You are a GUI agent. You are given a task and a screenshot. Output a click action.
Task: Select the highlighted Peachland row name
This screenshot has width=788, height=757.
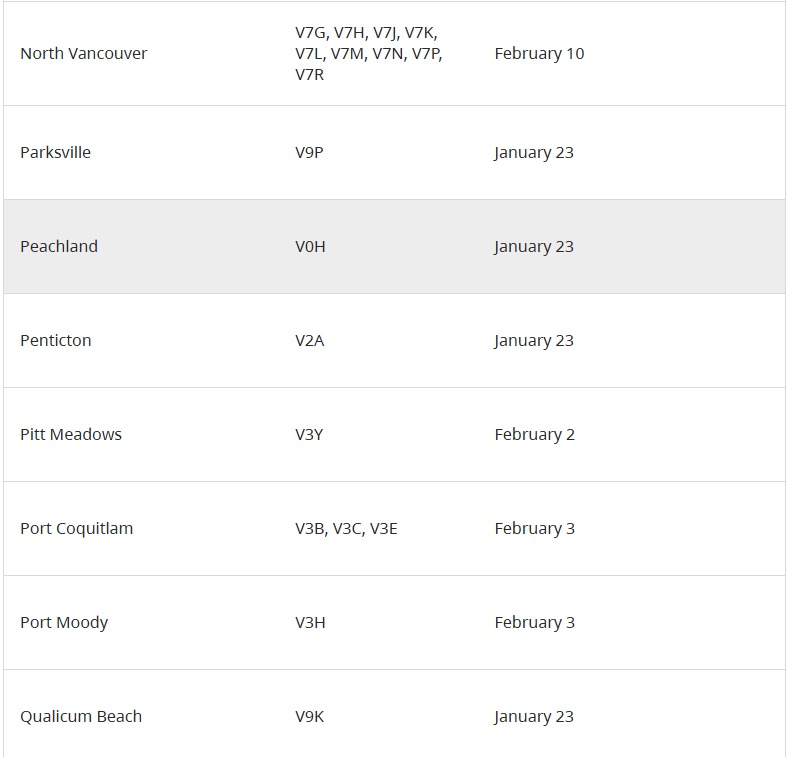click(x=59, y=247)
